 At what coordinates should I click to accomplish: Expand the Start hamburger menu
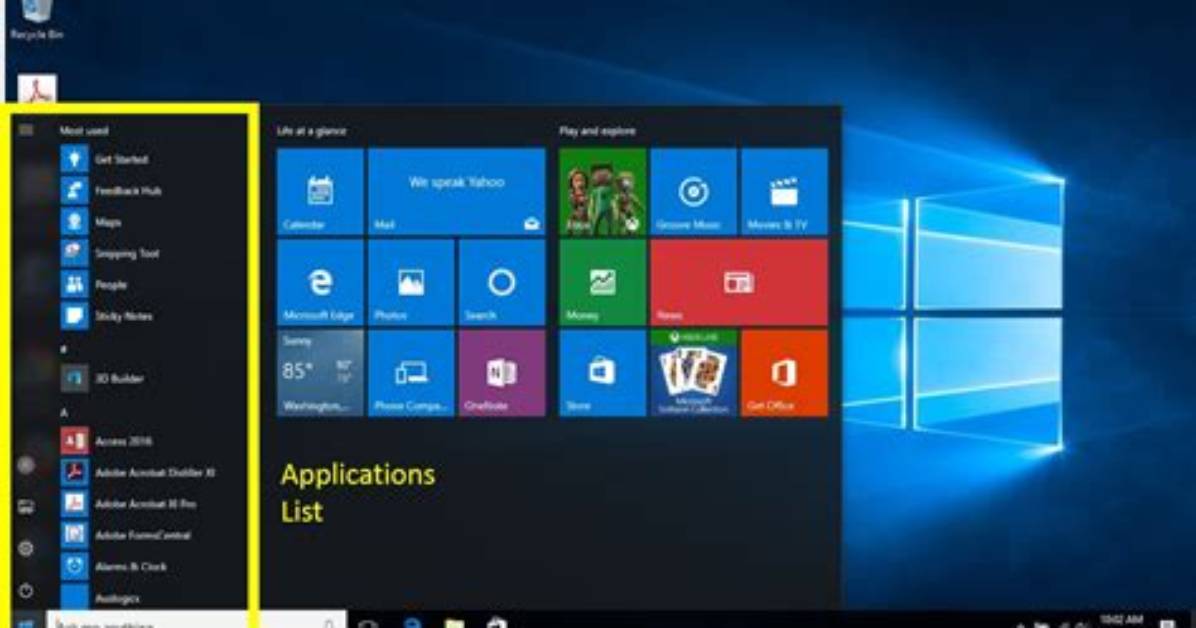point(26,130)
